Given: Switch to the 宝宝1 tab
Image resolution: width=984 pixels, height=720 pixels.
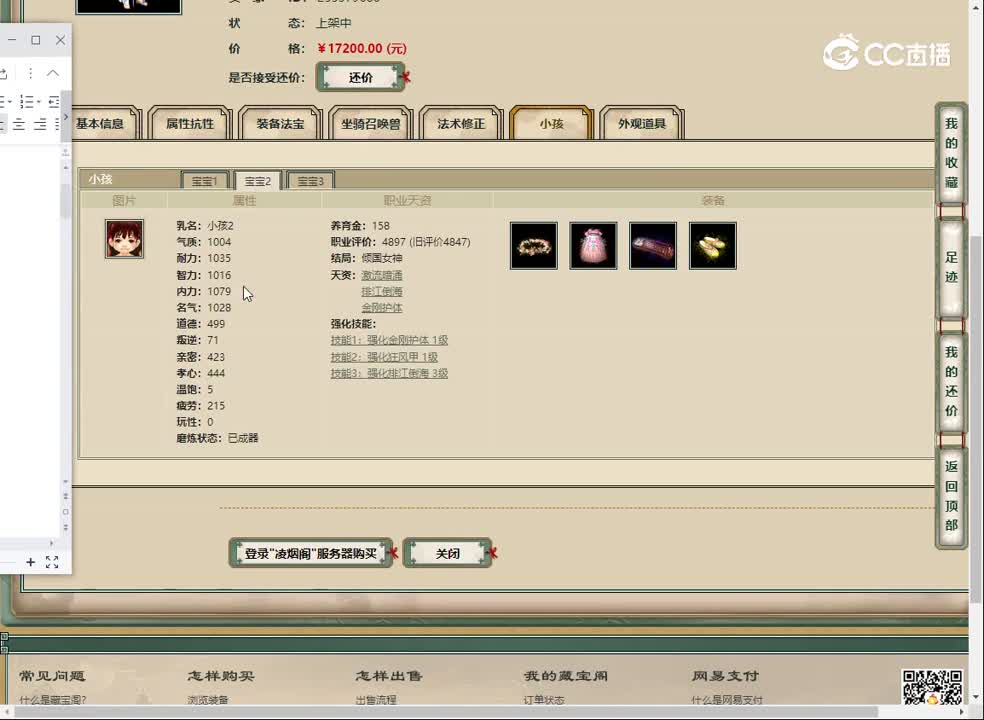Looking at the screenshot, I should coord(204,180).
